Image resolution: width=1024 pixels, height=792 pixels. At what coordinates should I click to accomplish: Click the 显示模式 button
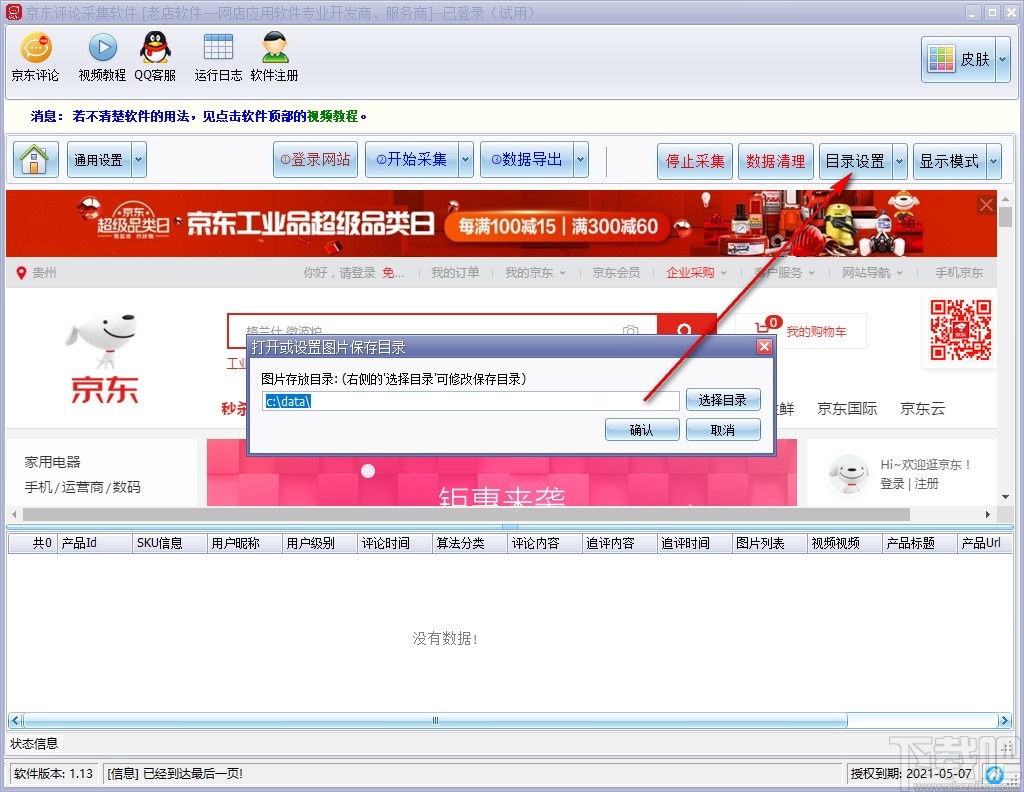(950, 161)
